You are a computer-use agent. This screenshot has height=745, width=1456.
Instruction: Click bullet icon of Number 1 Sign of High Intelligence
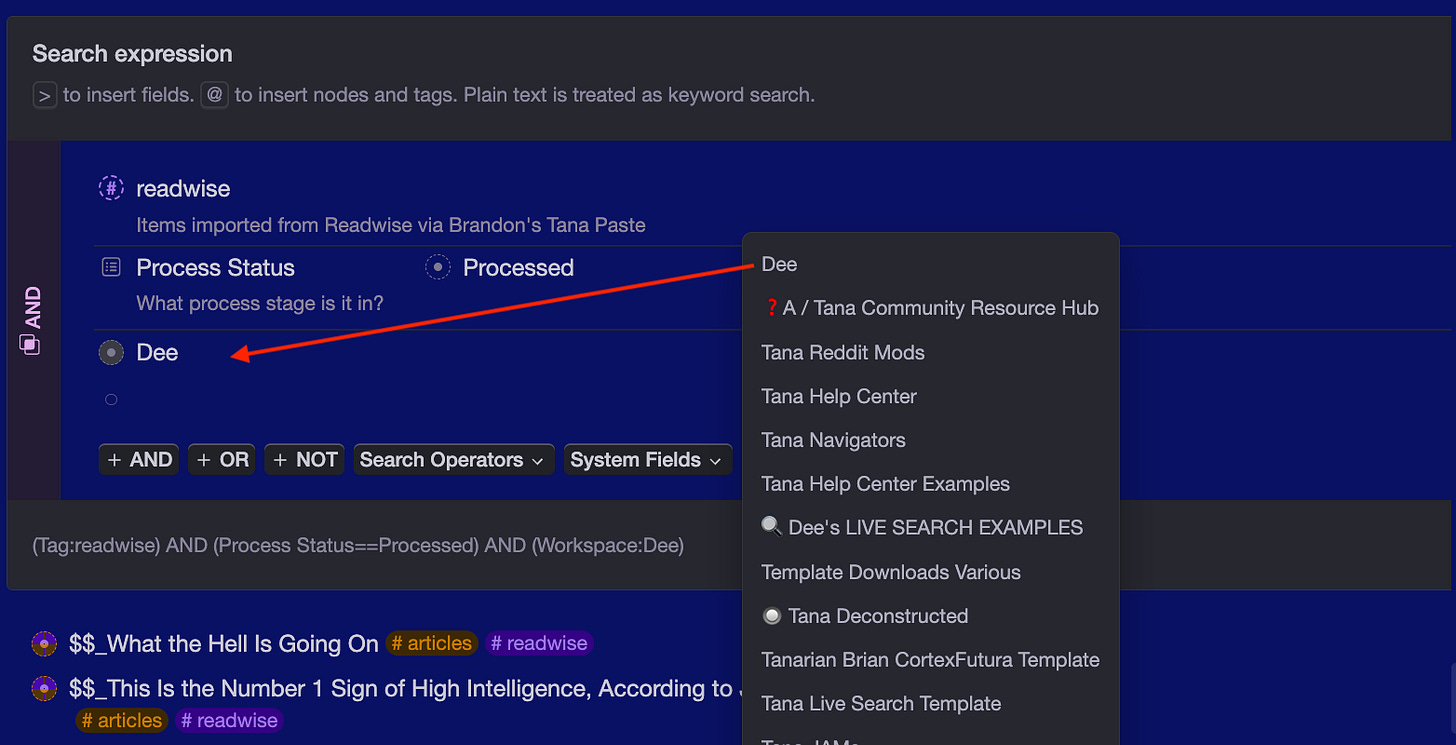(x=44, y=688)
